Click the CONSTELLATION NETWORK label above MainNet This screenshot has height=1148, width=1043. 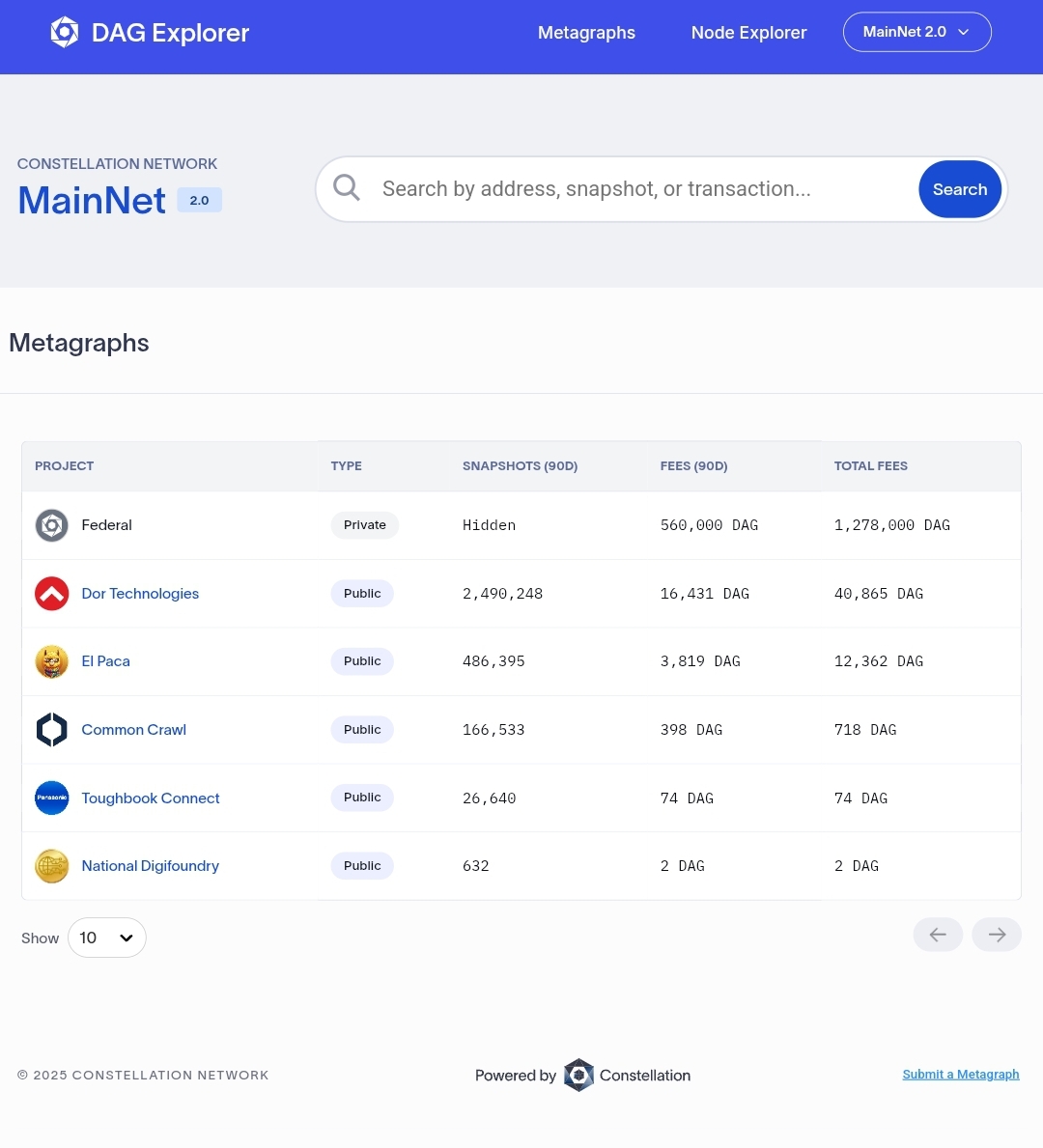click(117, 164)
